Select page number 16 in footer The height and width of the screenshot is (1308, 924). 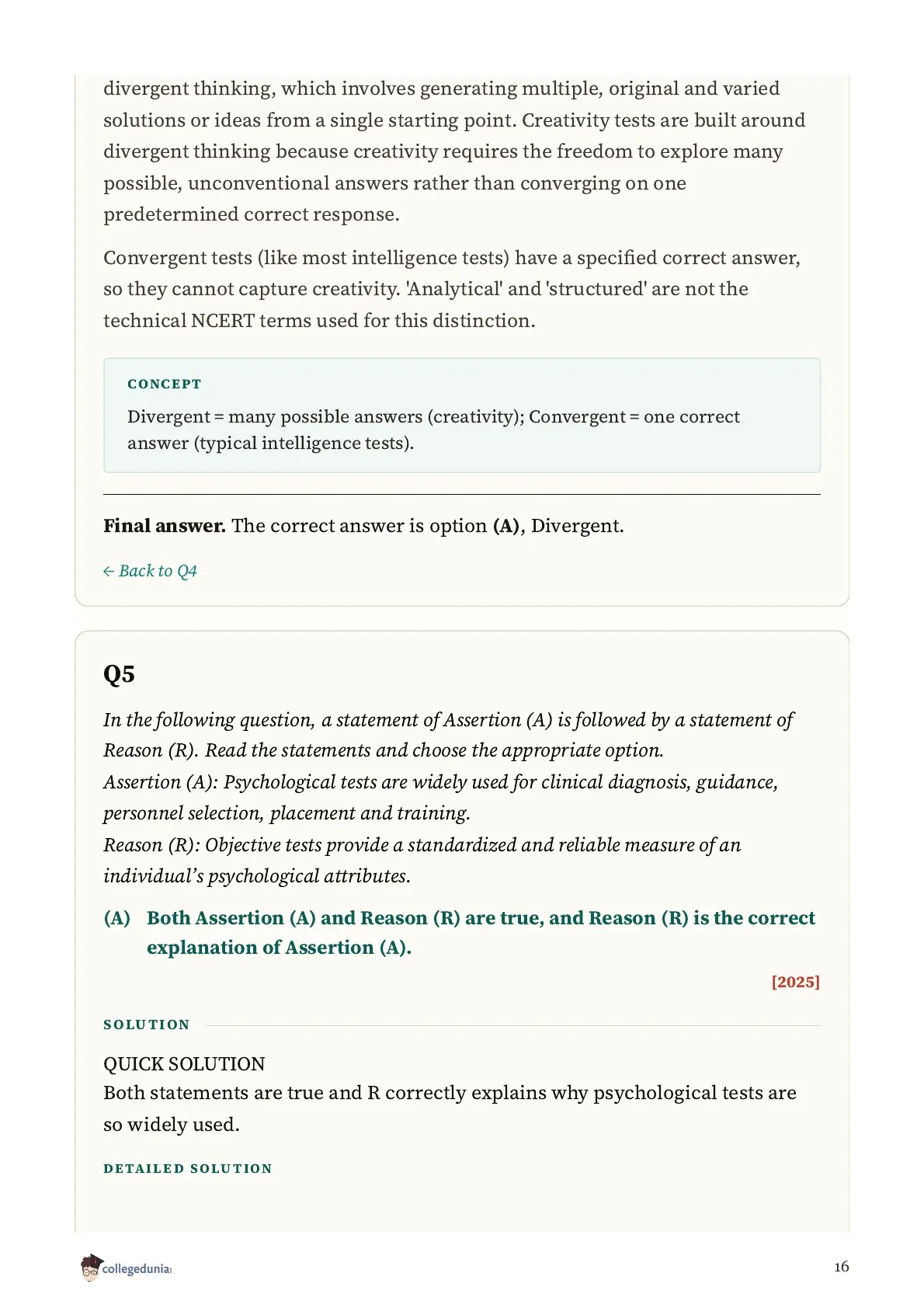[x=842, y=1267]
